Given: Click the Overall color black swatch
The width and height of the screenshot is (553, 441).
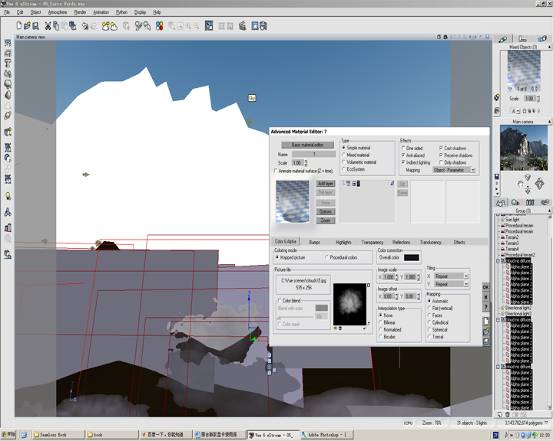Looking at the screenshot, I should coord(411,258).
